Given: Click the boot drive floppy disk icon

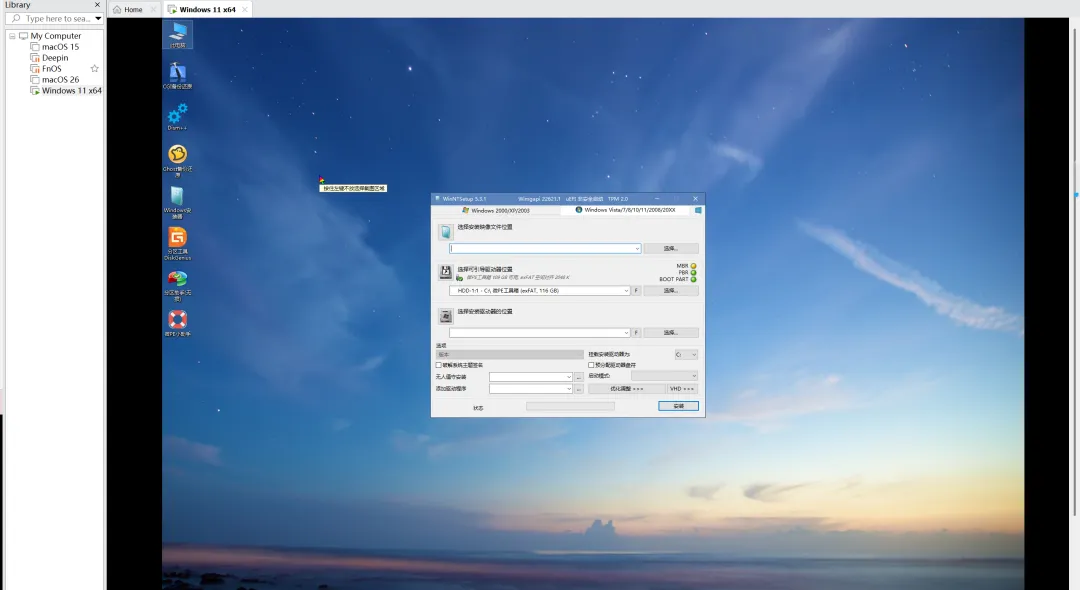Looking at the screenshot, I should (x=446, y=271).
